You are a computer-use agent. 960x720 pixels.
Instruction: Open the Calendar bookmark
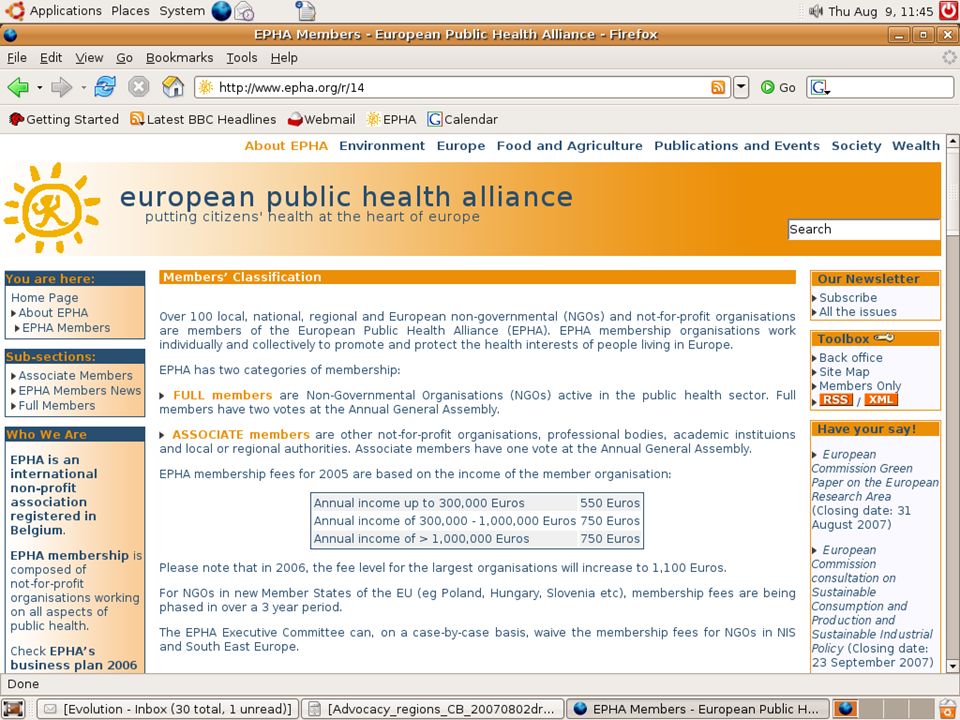463,119
